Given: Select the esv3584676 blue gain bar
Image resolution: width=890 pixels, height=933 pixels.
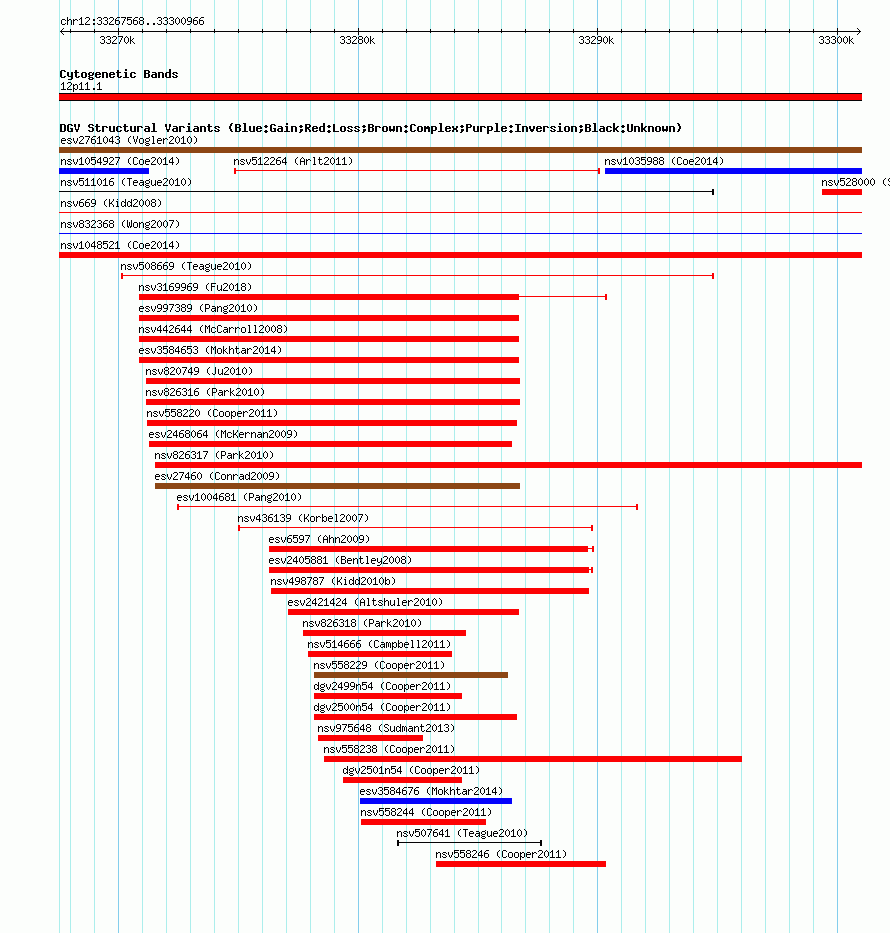Looking at the screenshot, I should click(436, 801).
